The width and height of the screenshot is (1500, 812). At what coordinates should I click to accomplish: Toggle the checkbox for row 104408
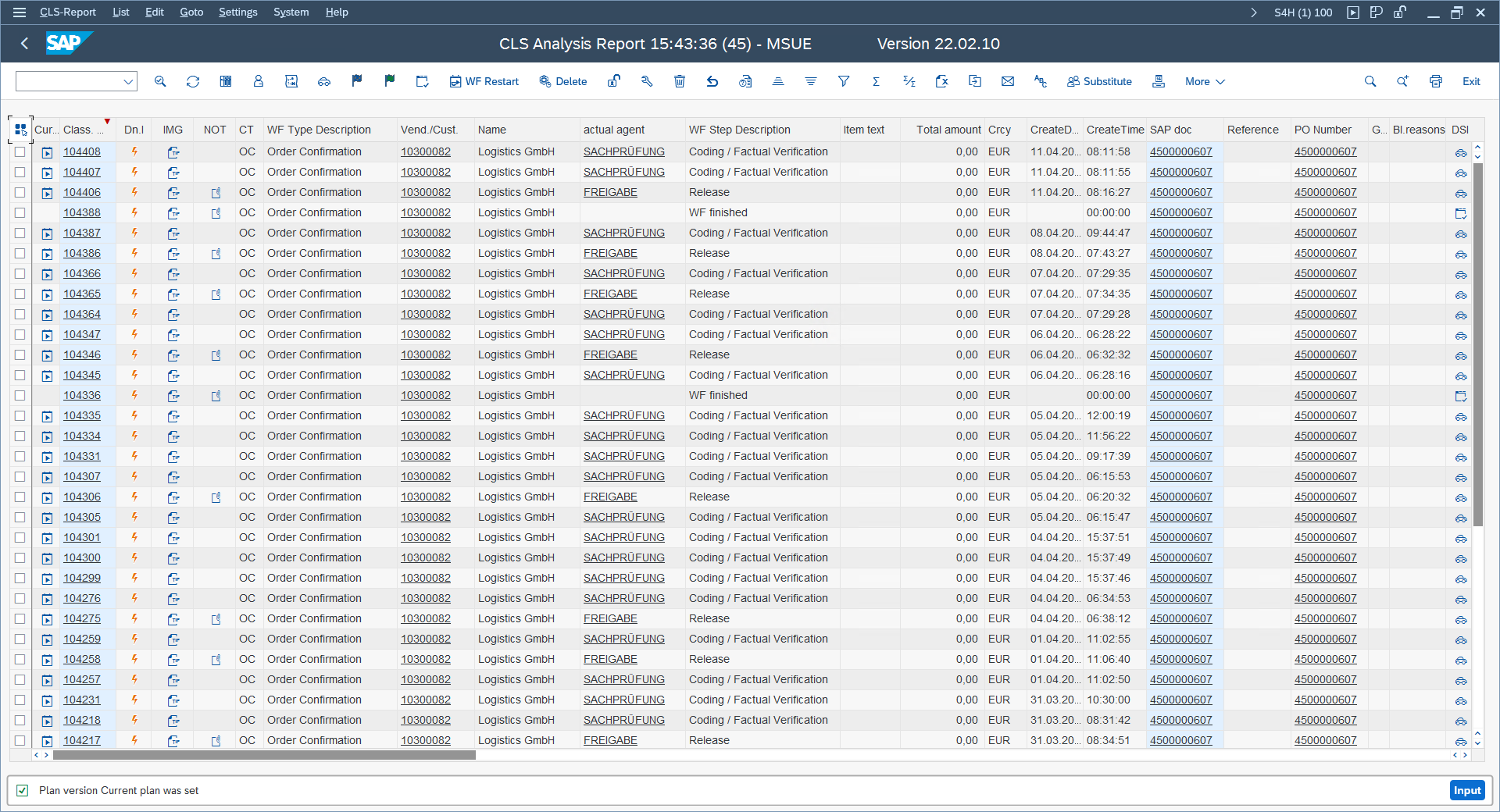coord(20,152)
